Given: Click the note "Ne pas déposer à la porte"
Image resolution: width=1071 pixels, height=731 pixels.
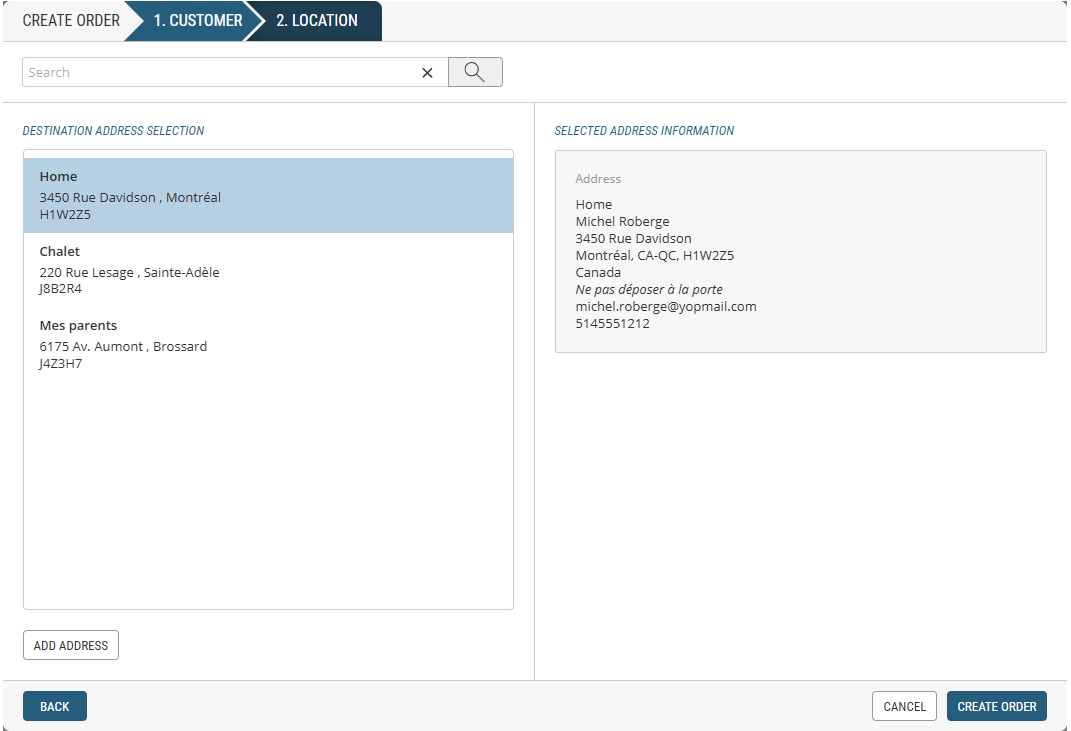Looking at the screenshot, I should 649,290.
